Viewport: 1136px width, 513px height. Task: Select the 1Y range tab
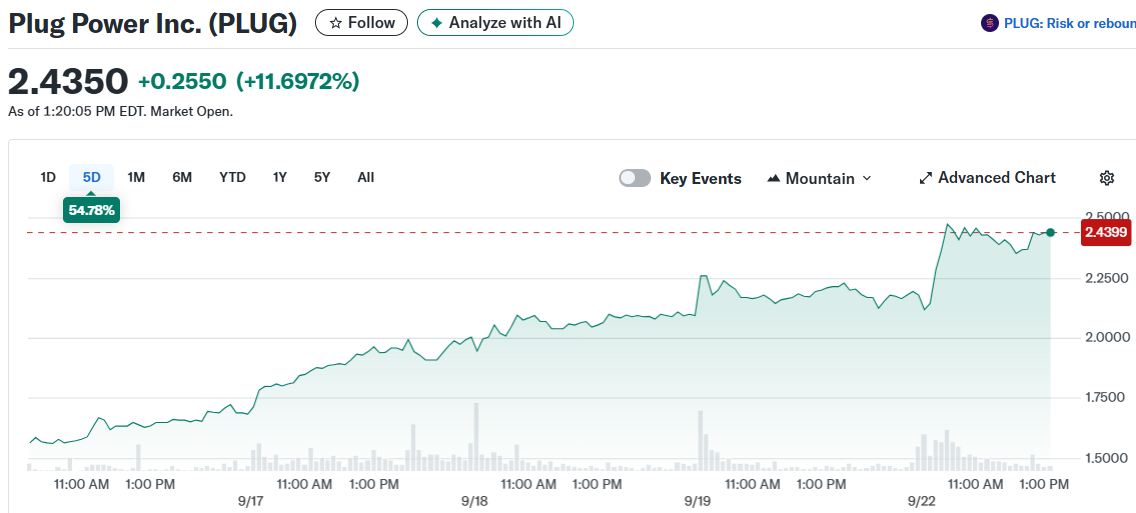pyautogui.click(x=280, y=178)
